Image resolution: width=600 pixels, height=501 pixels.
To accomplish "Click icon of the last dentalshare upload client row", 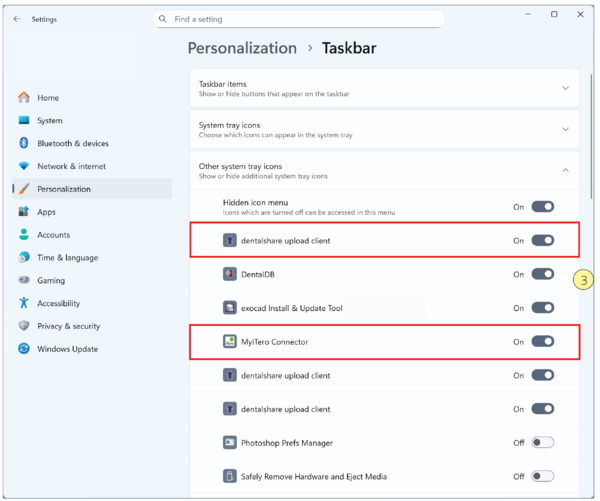I will point(230,409).
